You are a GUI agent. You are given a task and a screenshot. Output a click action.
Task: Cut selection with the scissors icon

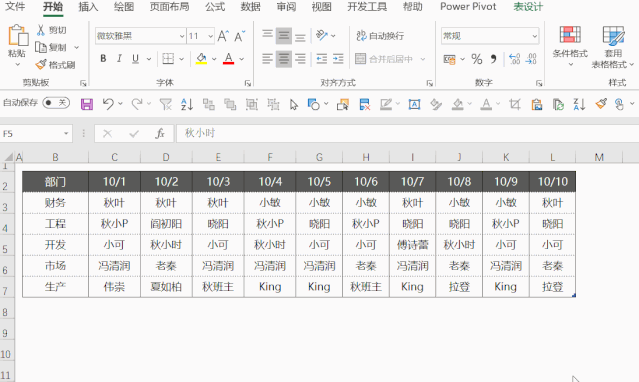point(41,30)
